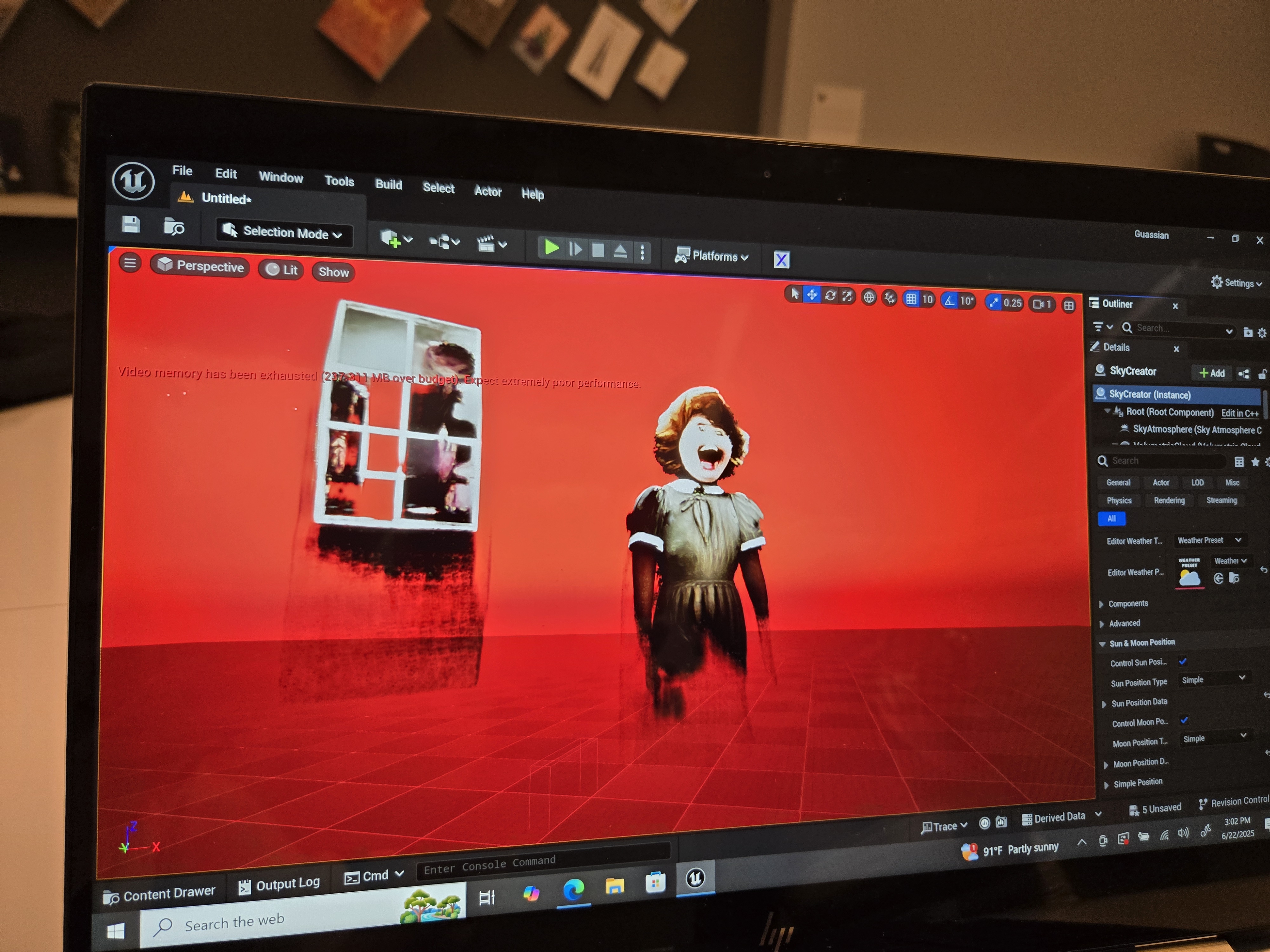
Task: Open the quick add content dropdown
Action: (x=396, y=239)
